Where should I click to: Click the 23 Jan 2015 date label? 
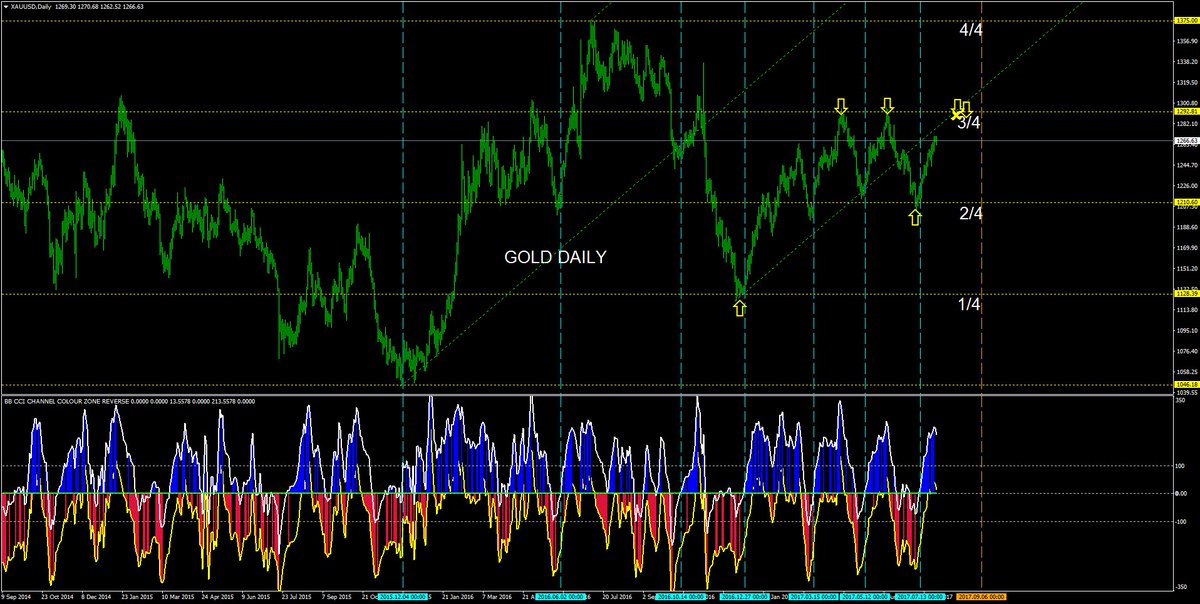(x=136, y=597)
